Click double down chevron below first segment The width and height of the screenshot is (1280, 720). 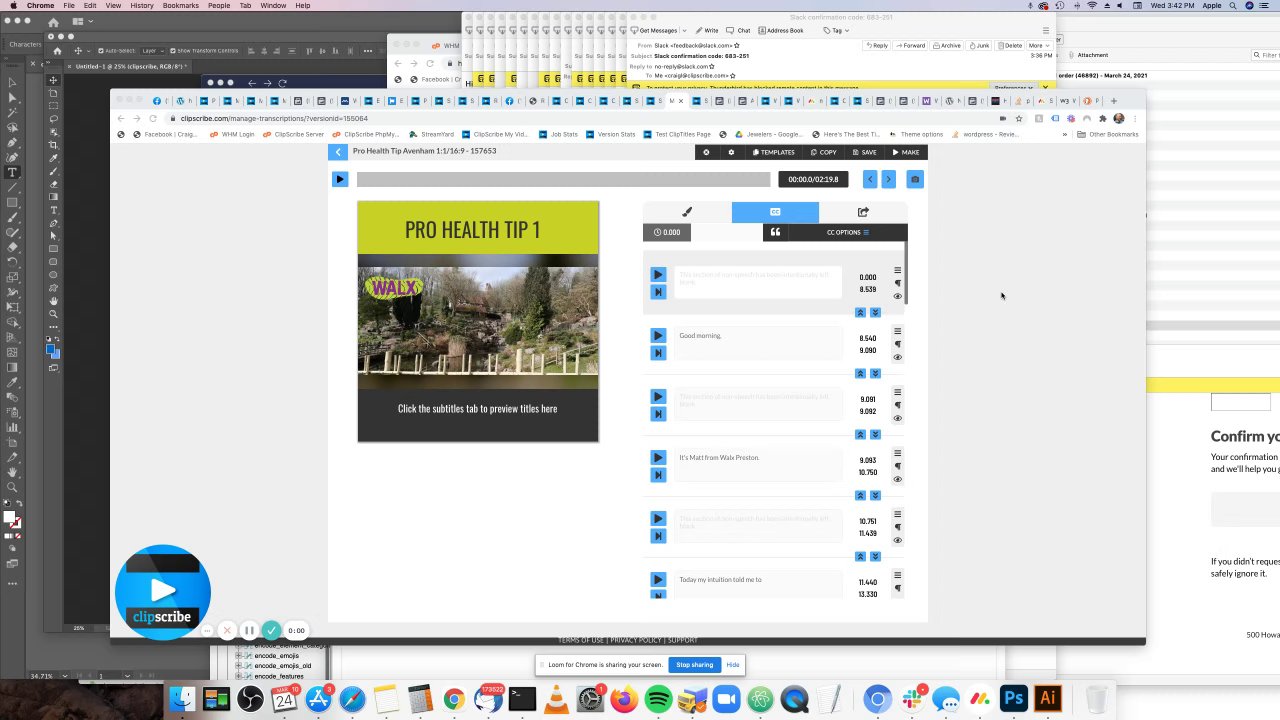click(875, 313)
